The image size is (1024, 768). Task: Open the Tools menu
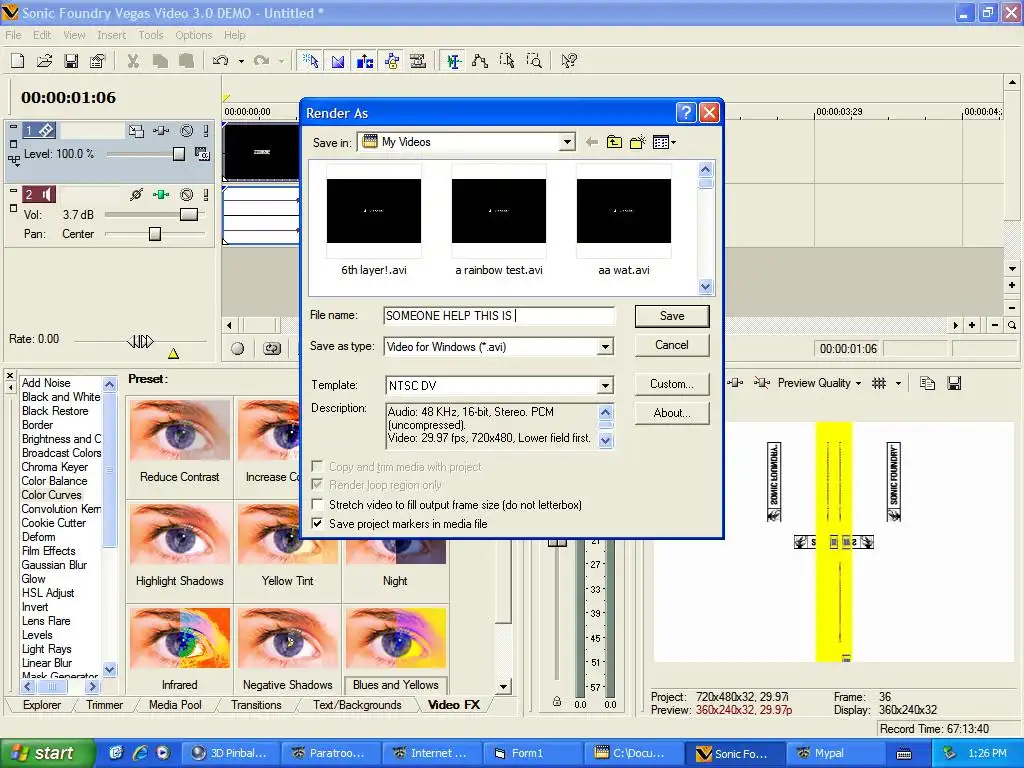click(150, 35)
